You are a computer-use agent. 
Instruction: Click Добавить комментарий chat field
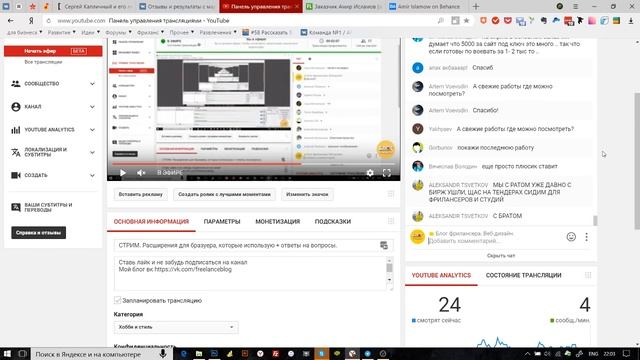point(494,241)
